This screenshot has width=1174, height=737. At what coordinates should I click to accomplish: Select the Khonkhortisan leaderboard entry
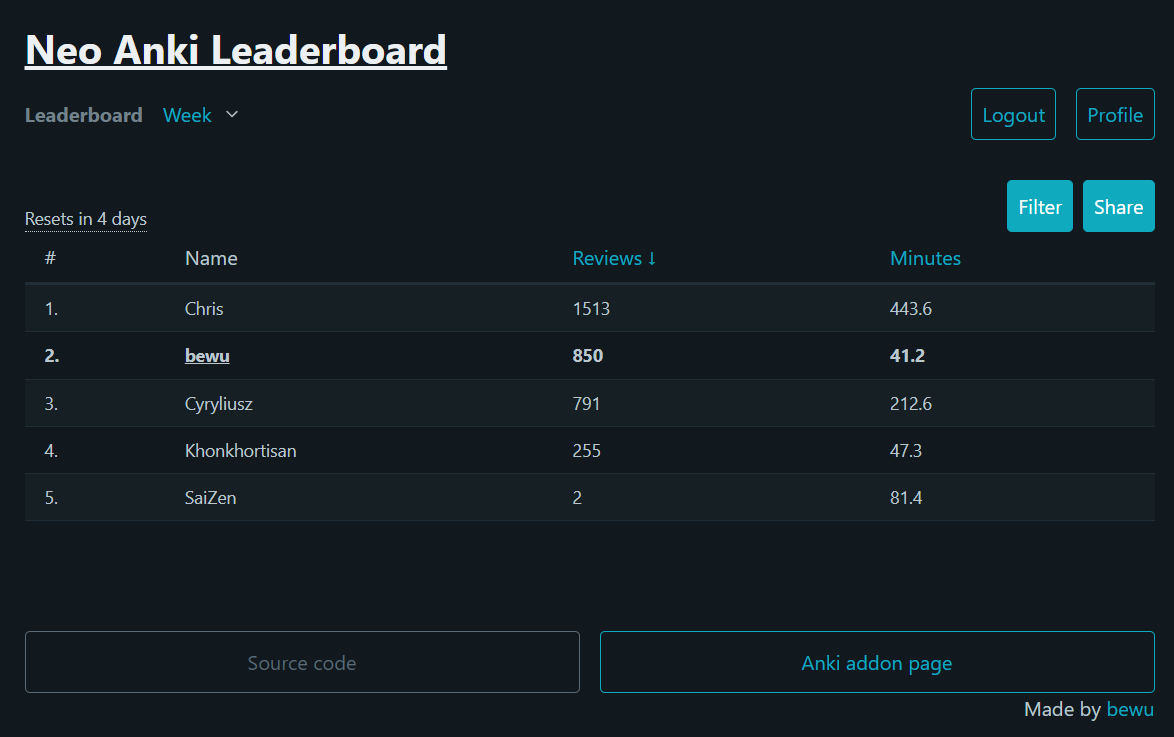coord(240,451)
